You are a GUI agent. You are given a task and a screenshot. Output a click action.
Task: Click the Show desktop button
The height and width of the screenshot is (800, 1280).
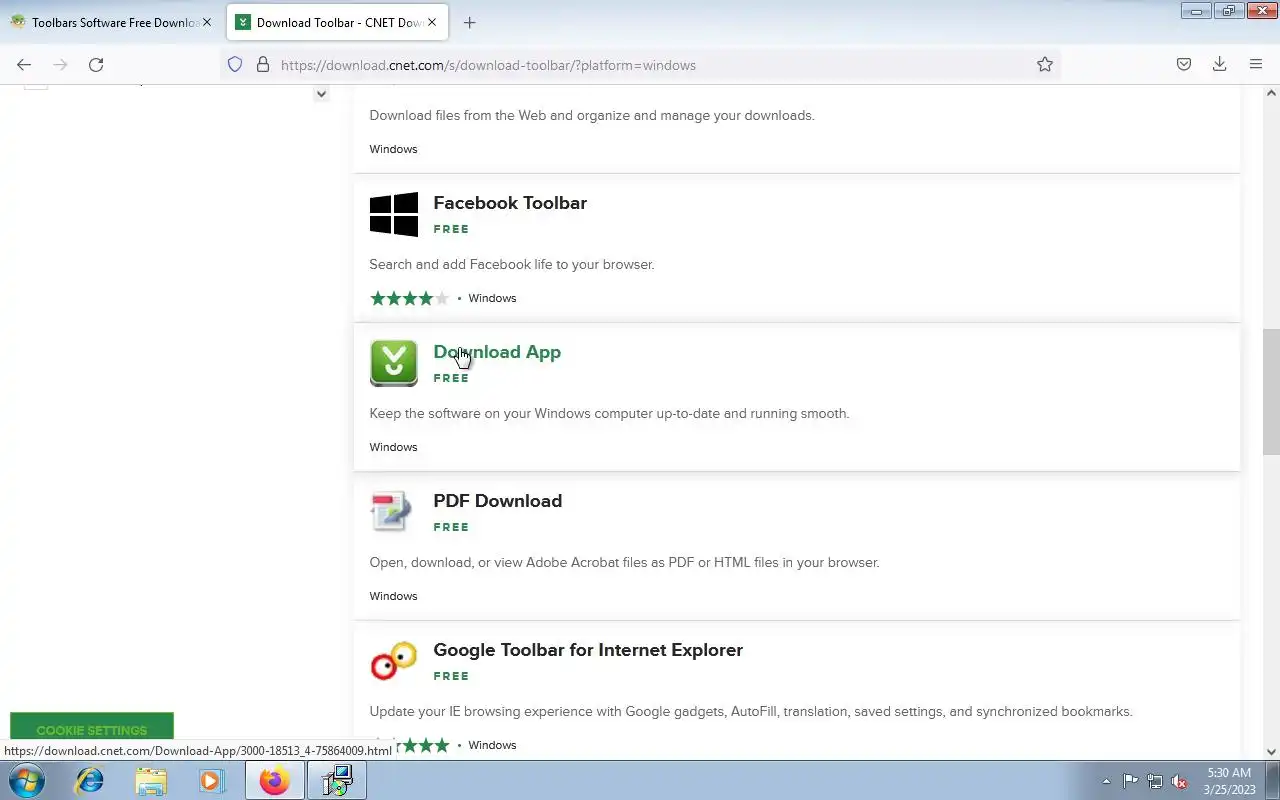[x=1273, y=781]
